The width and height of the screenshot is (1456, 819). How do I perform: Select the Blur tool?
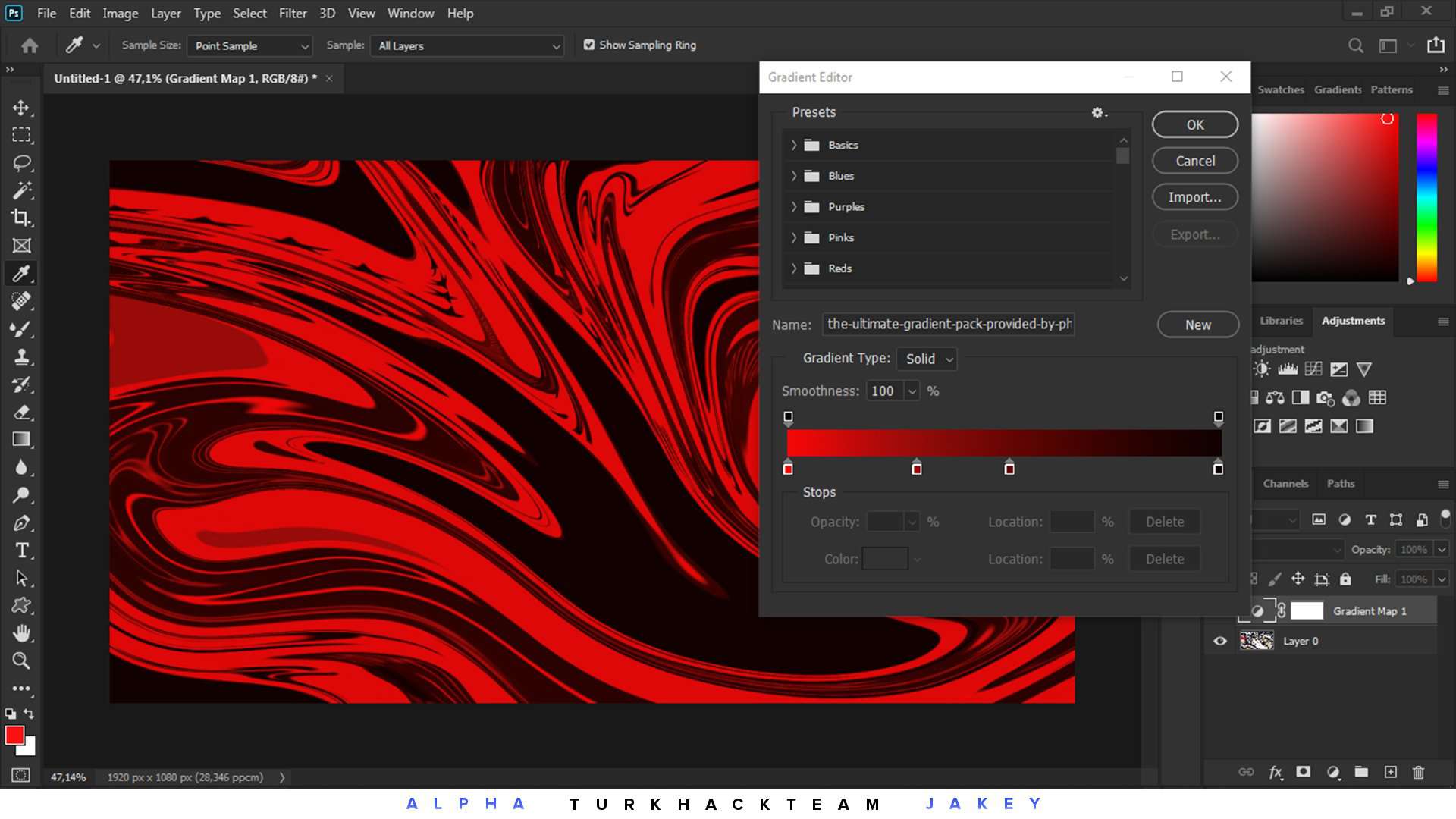click(21, 467)
